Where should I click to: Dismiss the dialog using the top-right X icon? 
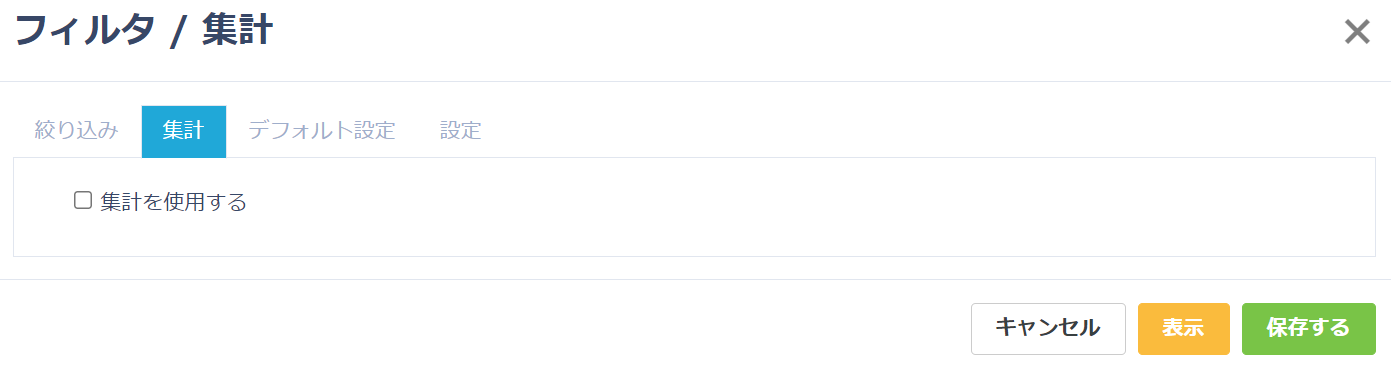[x=1356, y=32]
